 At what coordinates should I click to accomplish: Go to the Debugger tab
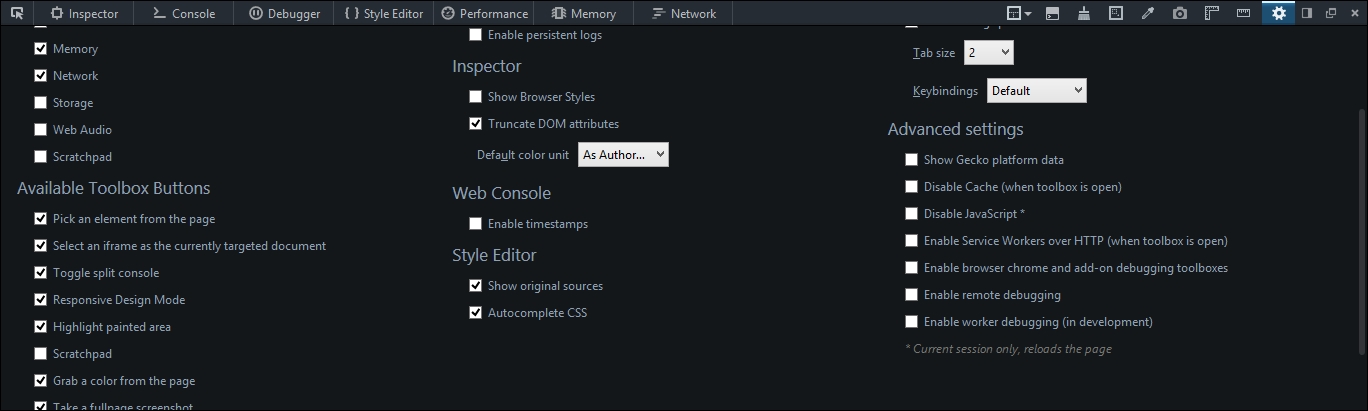click(284, 13)
